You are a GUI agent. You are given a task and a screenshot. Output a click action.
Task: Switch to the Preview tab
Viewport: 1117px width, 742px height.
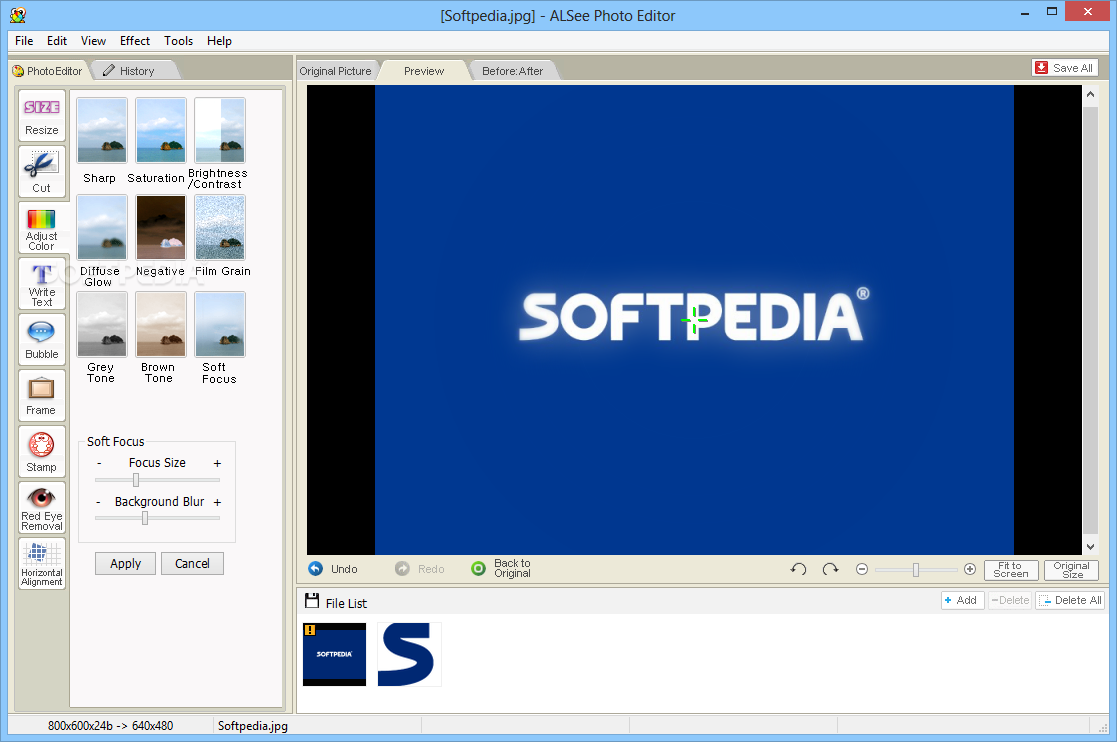[424, 71]
